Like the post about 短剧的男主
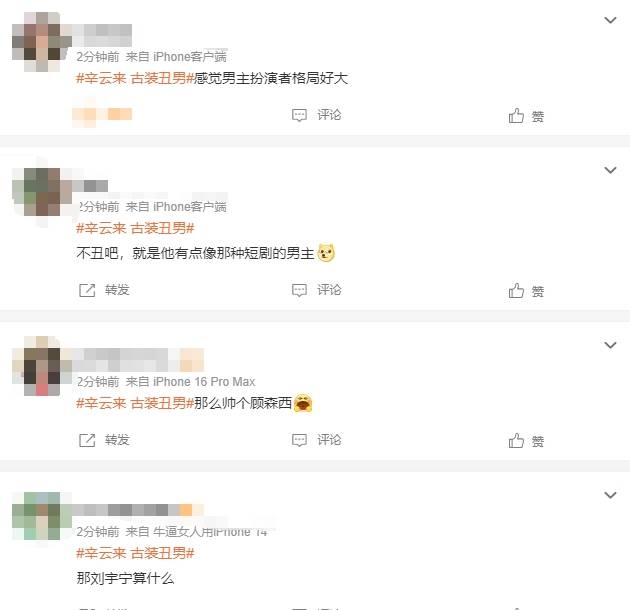Image resolution: width=630 pixels, height=610 pixels. 516,291
